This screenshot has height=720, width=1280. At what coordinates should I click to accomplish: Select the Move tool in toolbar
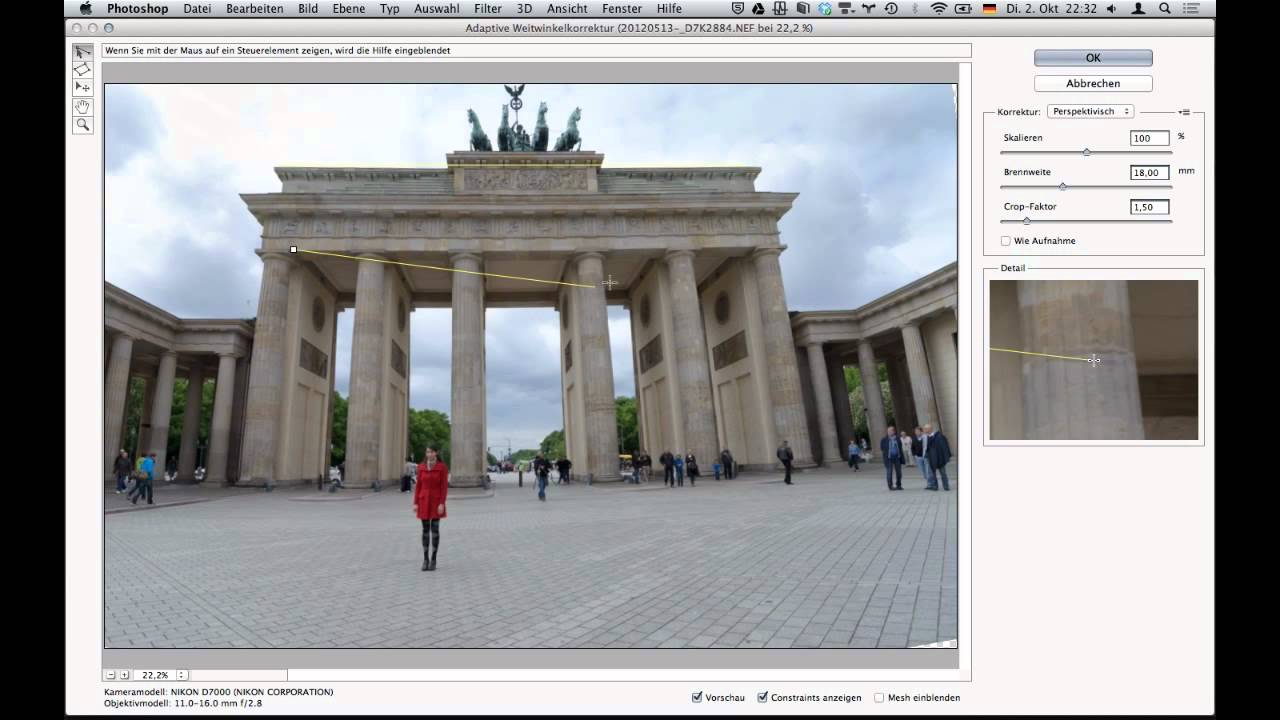(82, 87)
